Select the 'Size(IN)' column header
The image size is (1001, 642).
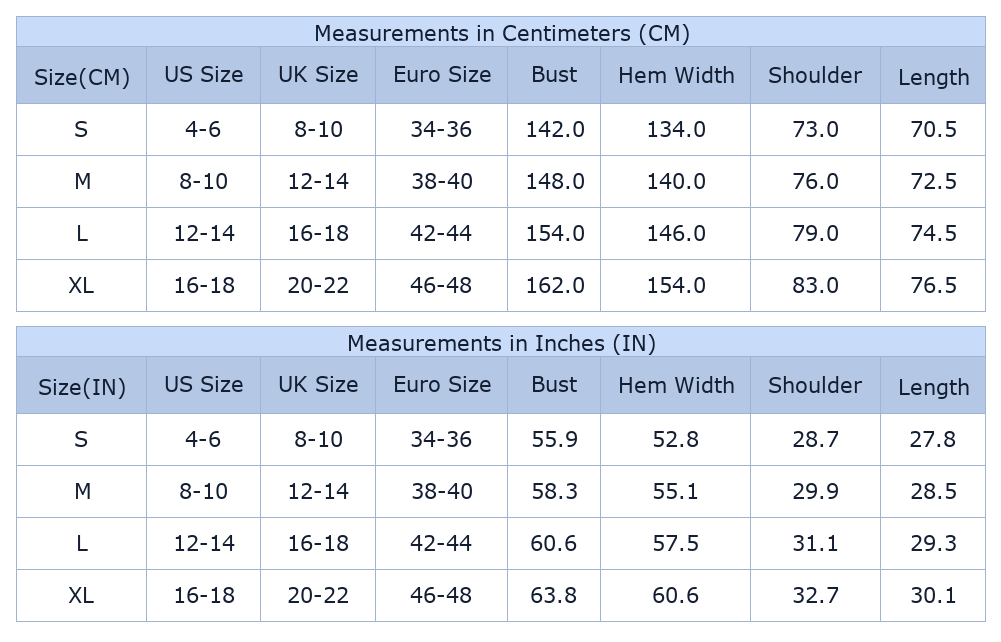(x=82, y=387)
